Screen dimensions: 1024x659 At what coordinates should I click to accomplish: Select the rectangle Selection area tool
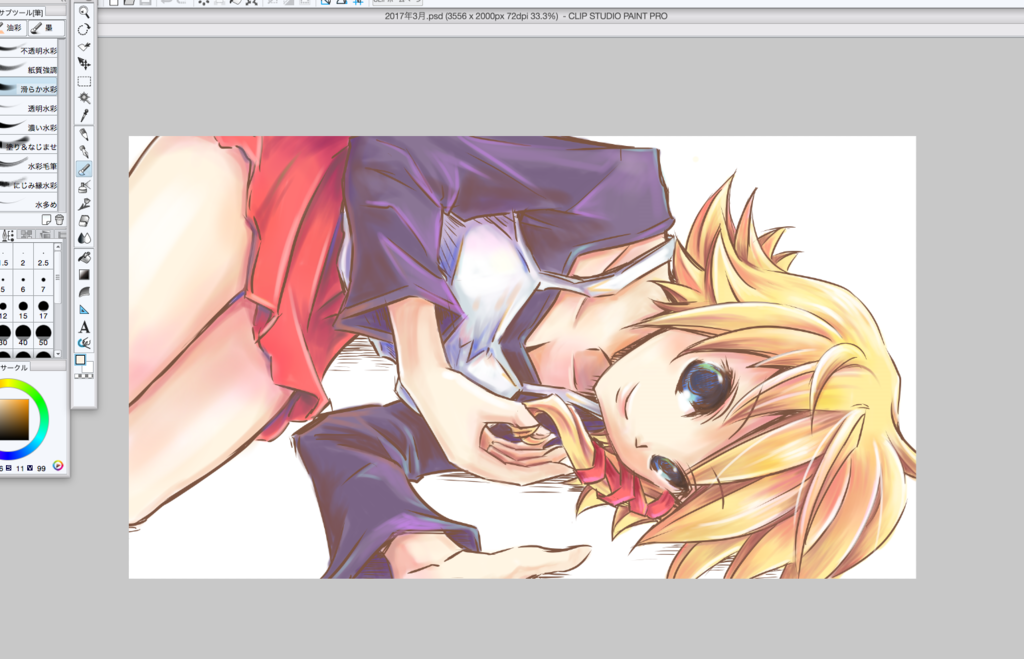pos(84,81)
